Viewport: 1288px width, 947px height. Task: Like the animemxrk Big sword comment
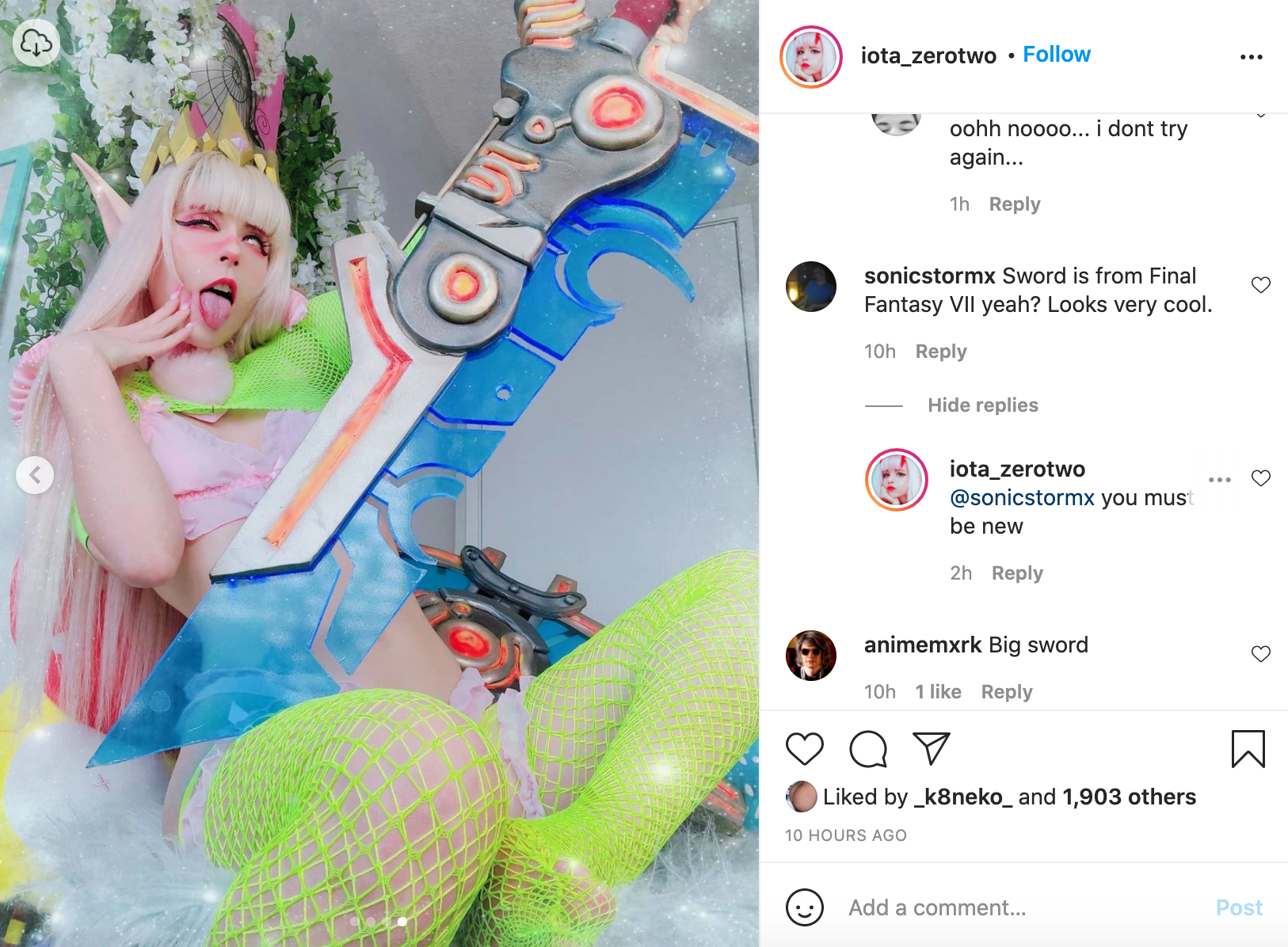[x=1261, y=654]
